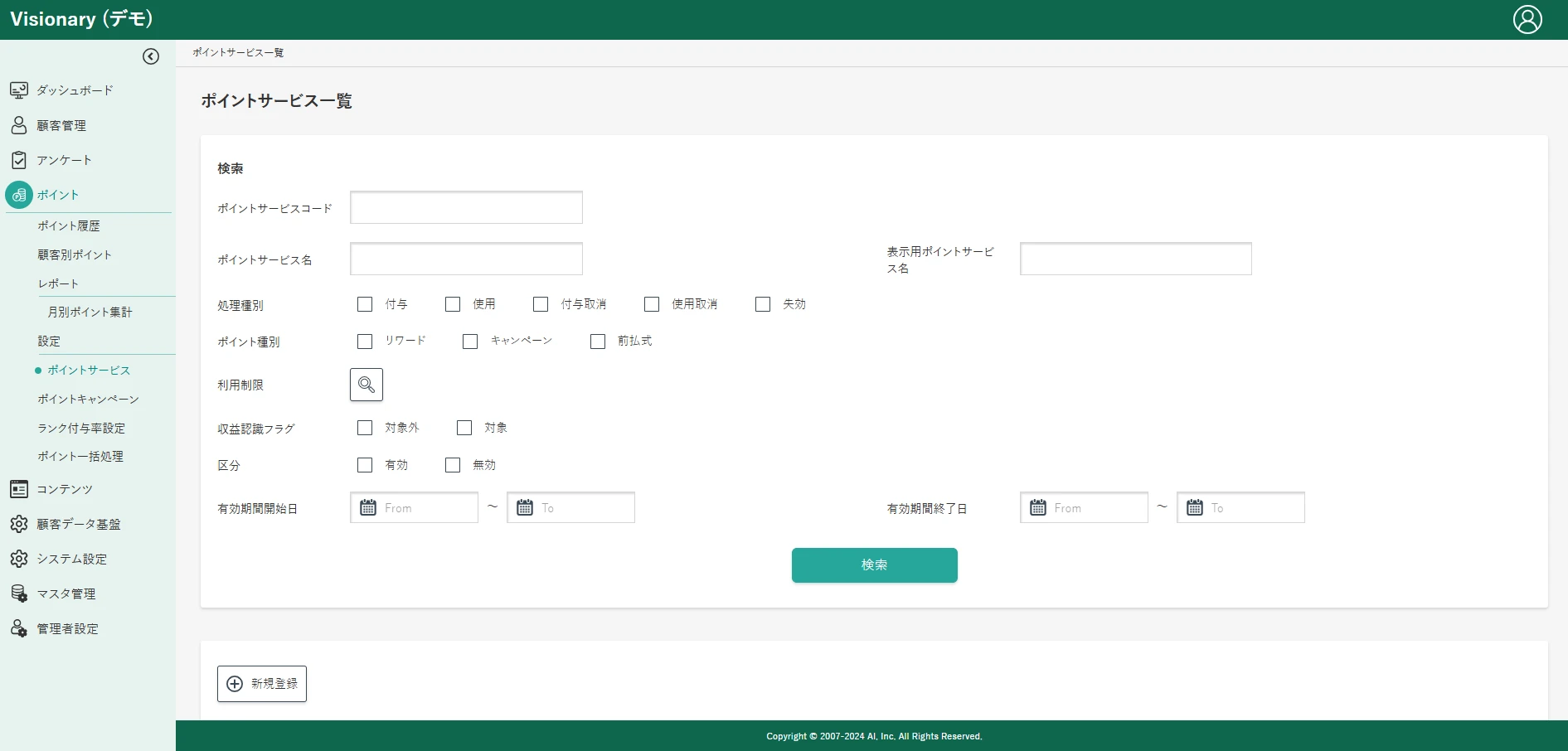Check the 付与 checkbox
1568x751 pixels.
coord(365,304)
